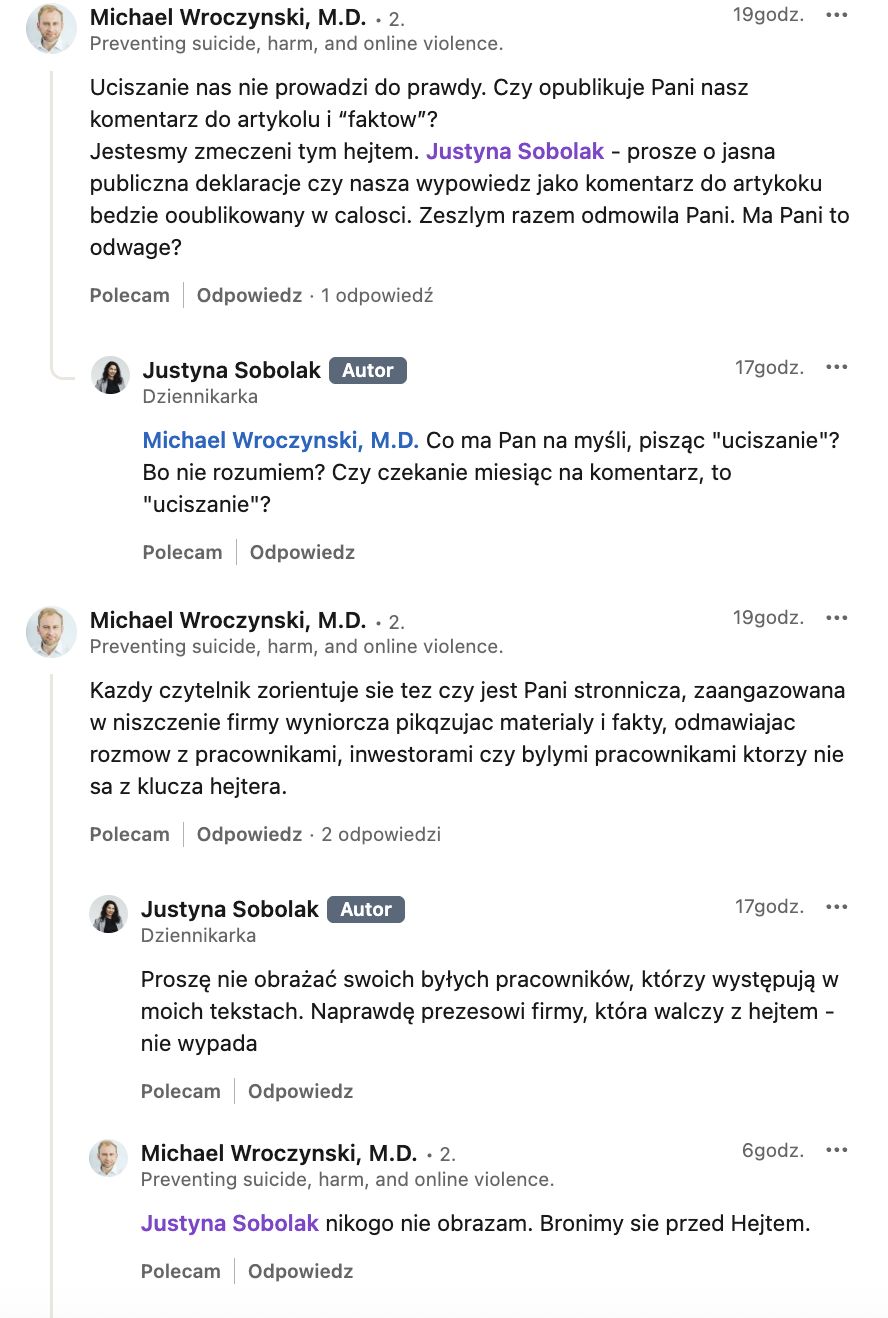The height and width of the screenshot is (1318, 888).
Task: Open options menu on Justyna's second reply
Action: pyautogui.click(x=837, y=906)
